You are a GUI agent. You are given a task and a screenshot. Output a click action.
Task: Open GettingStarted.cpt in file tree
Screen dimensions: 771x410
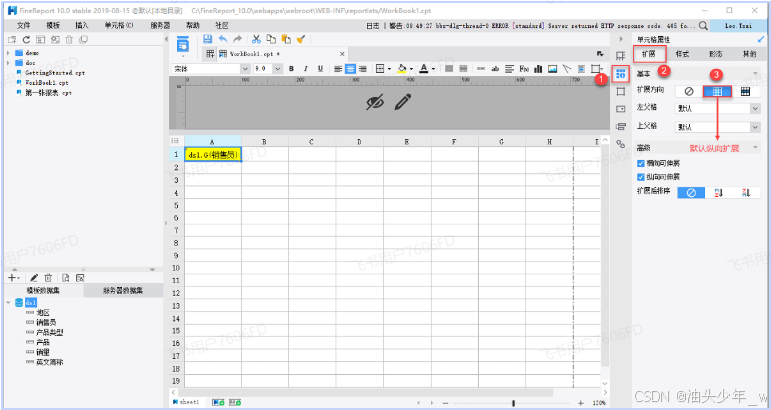point(55,73)
